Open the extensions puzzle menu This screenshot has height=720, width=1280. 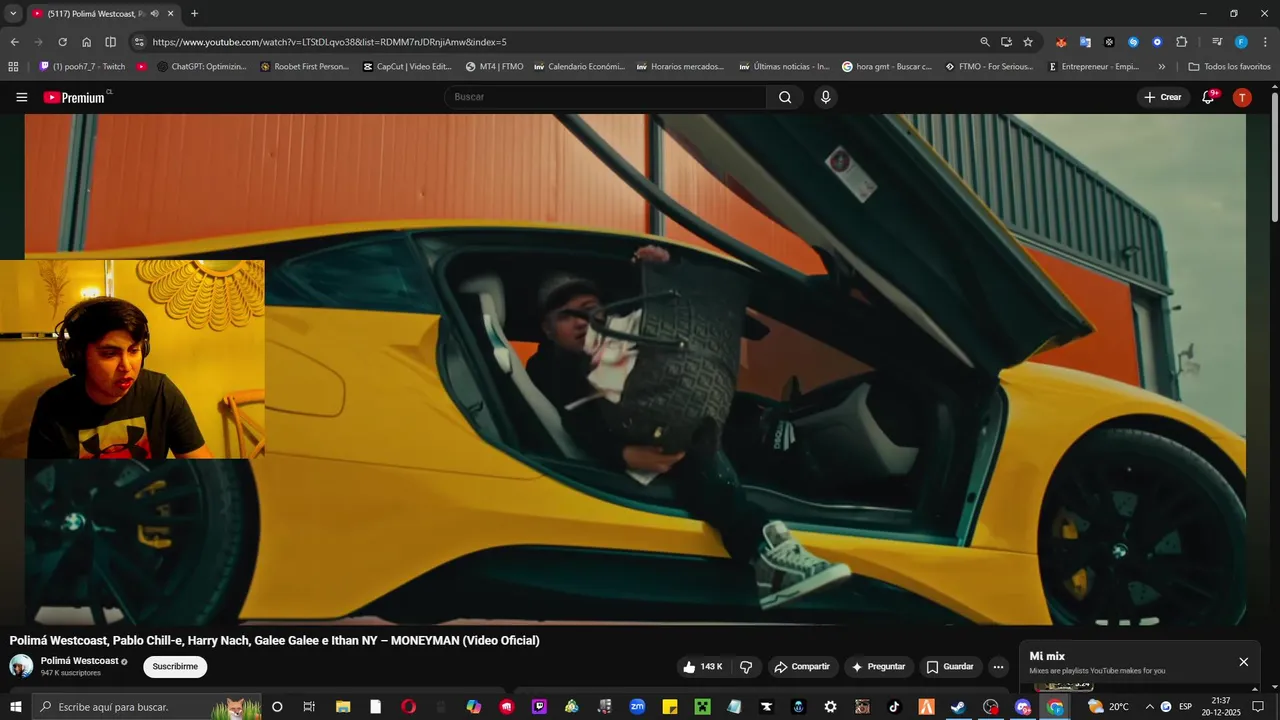[1181, 42]
